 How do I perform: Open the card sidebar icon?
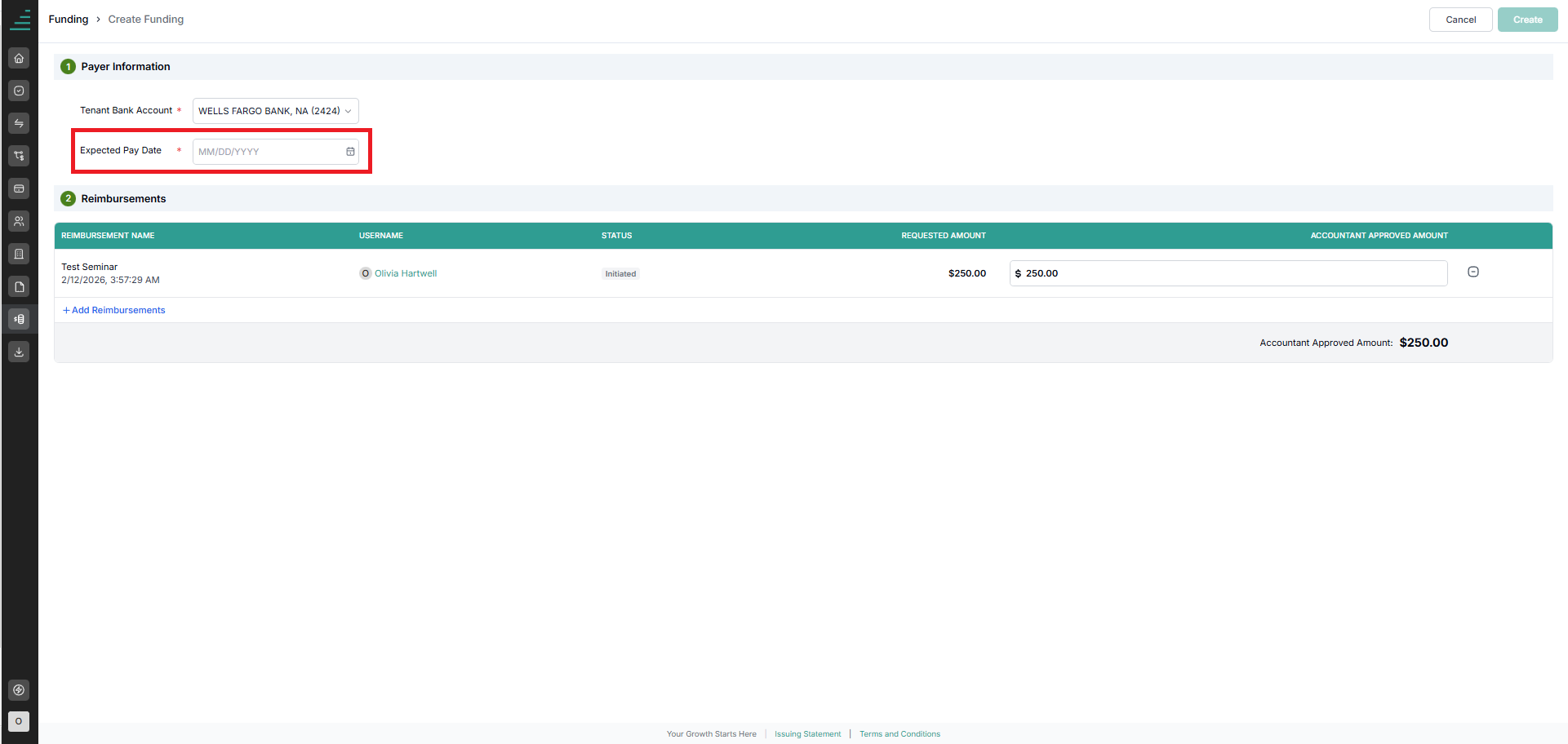[x=19, y=188]
